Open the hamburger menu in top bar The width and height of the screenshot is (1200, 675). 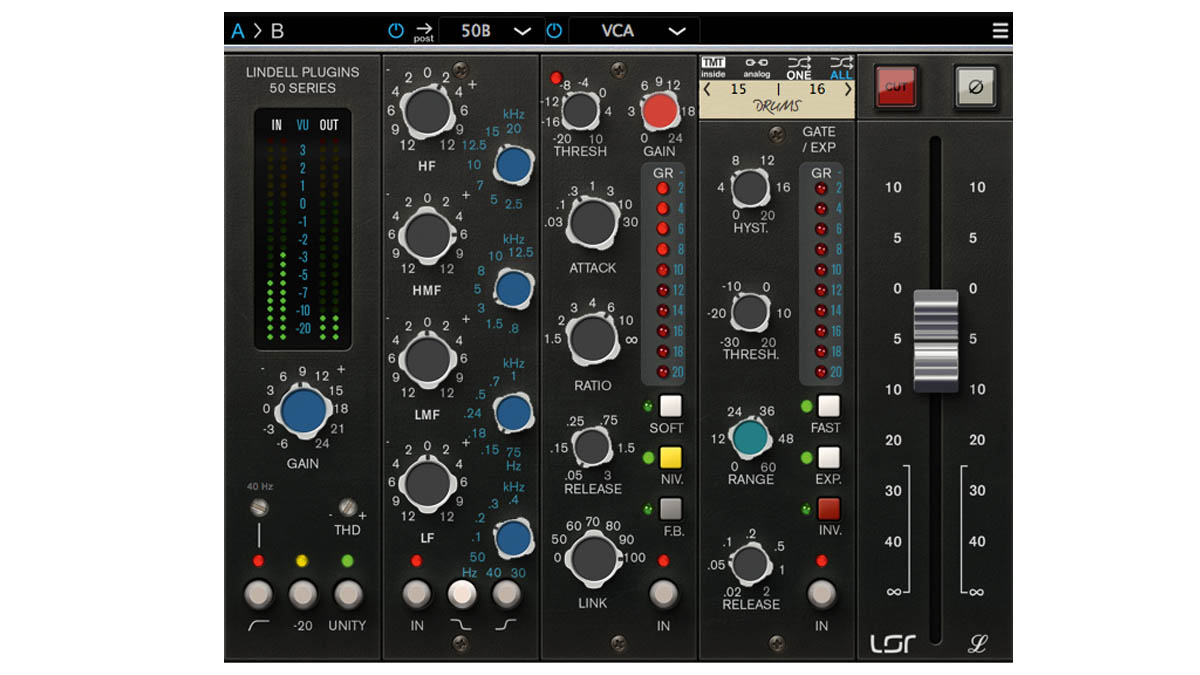click(x=1000, y=30)
